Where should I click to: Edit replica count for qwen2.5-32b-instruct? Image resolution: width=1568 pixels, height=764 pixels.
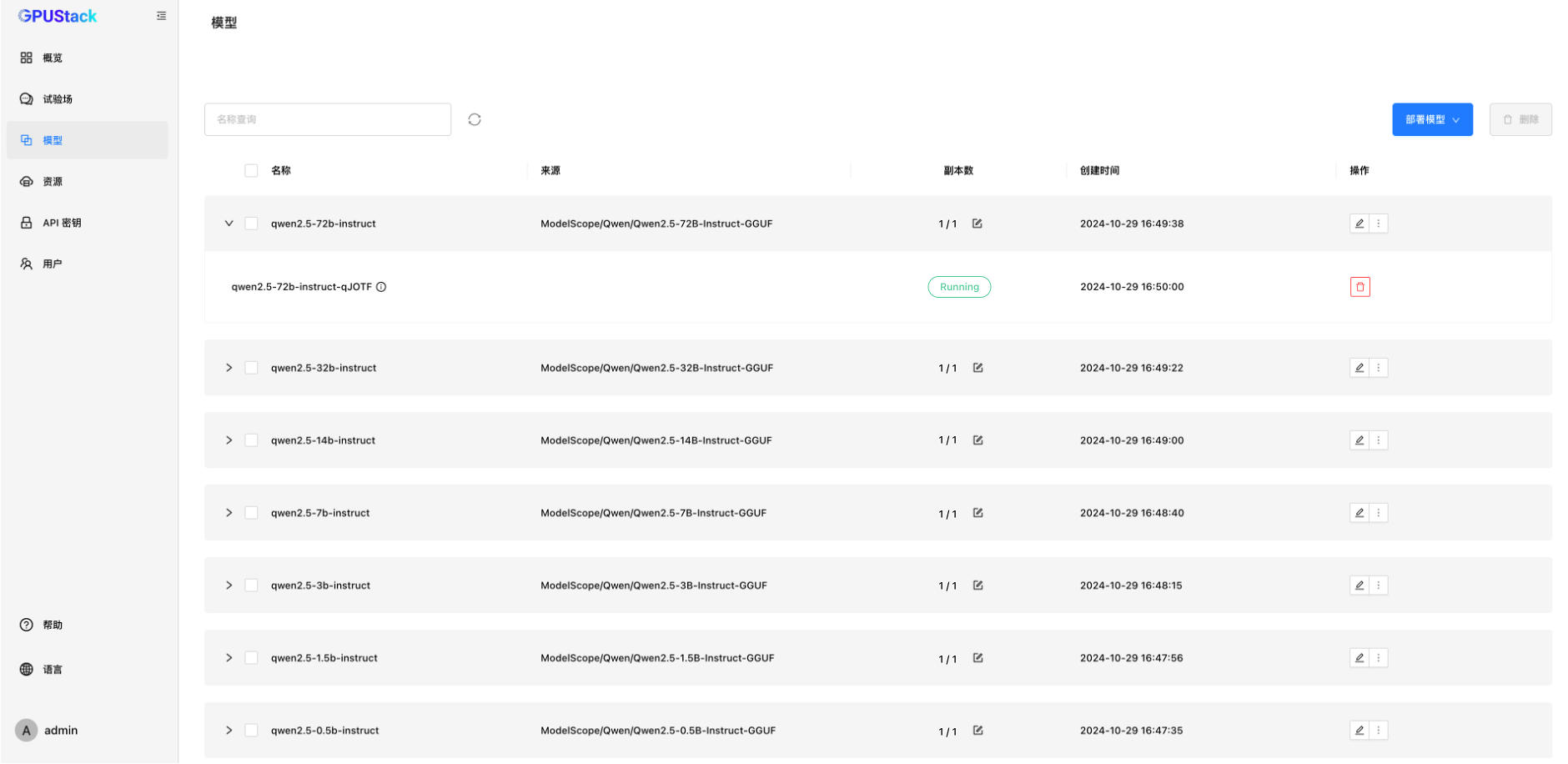(x=977, y=368)
